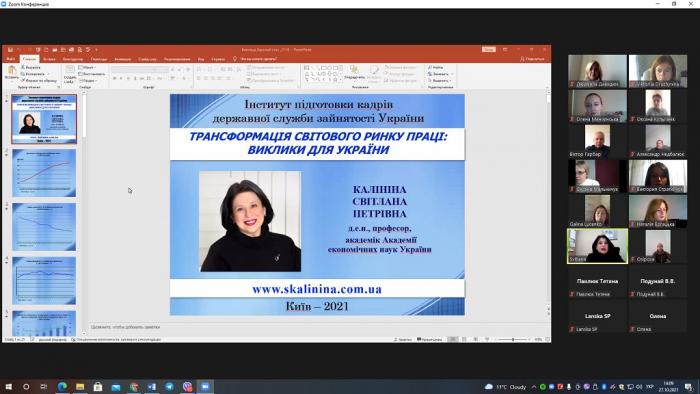Click the Lanska SP participant tile
700x394 pixels.
coord(597,316)
